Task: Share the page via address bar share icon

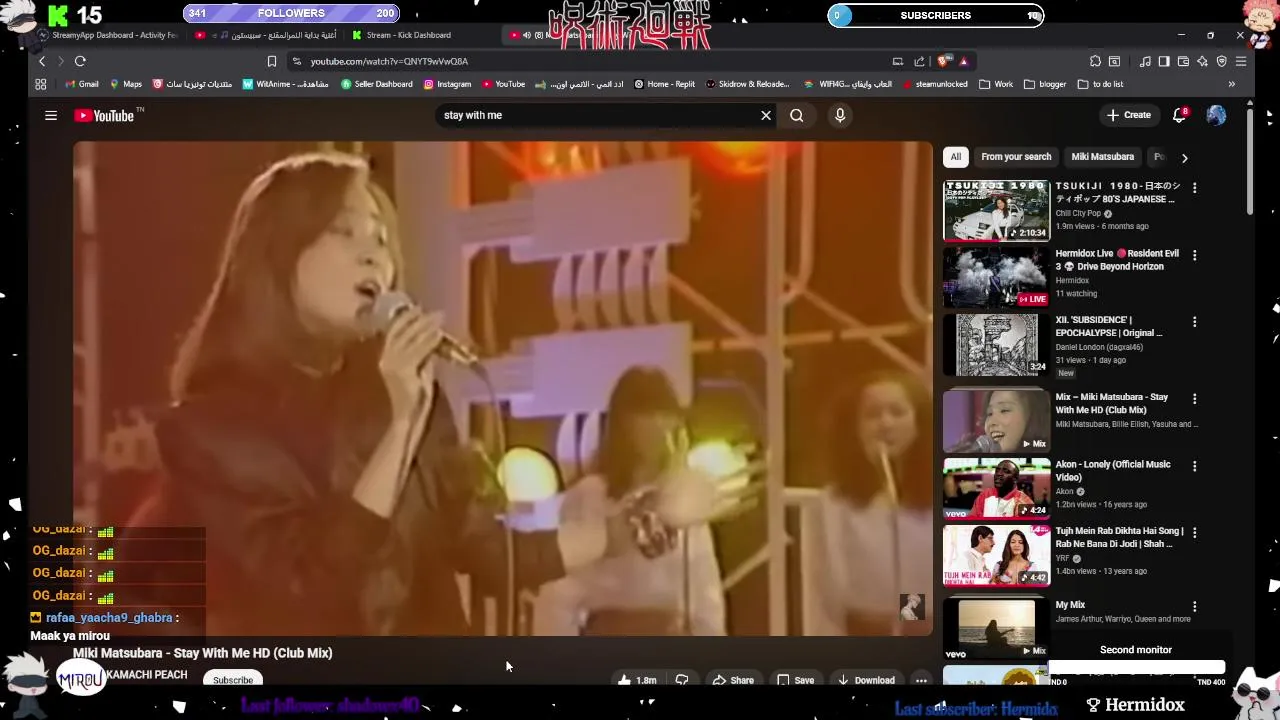Action: tap(918, 61)
